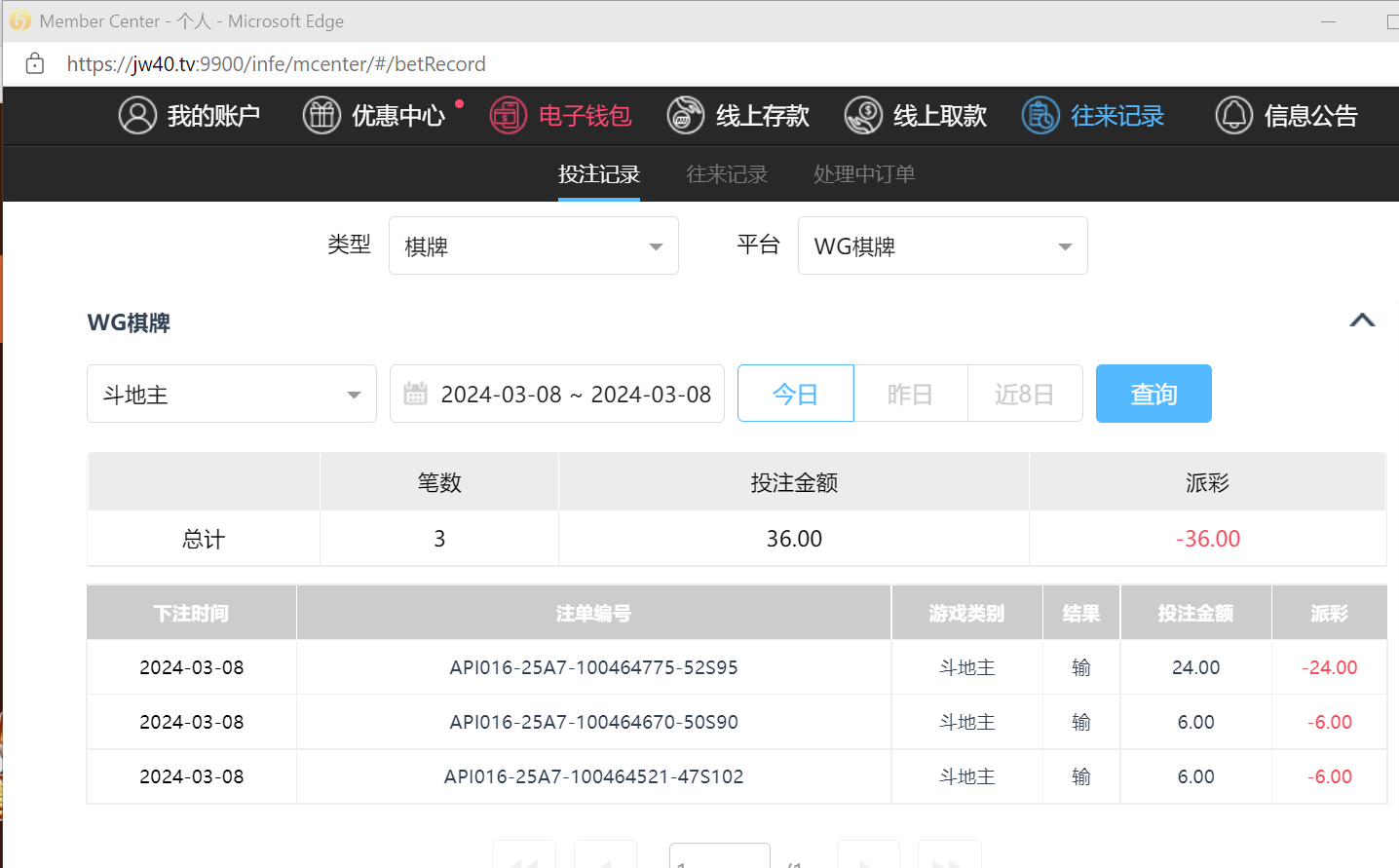Open the 斗地主 game type dropdown
Screen dimensions: 1399x868
point(231,395)
